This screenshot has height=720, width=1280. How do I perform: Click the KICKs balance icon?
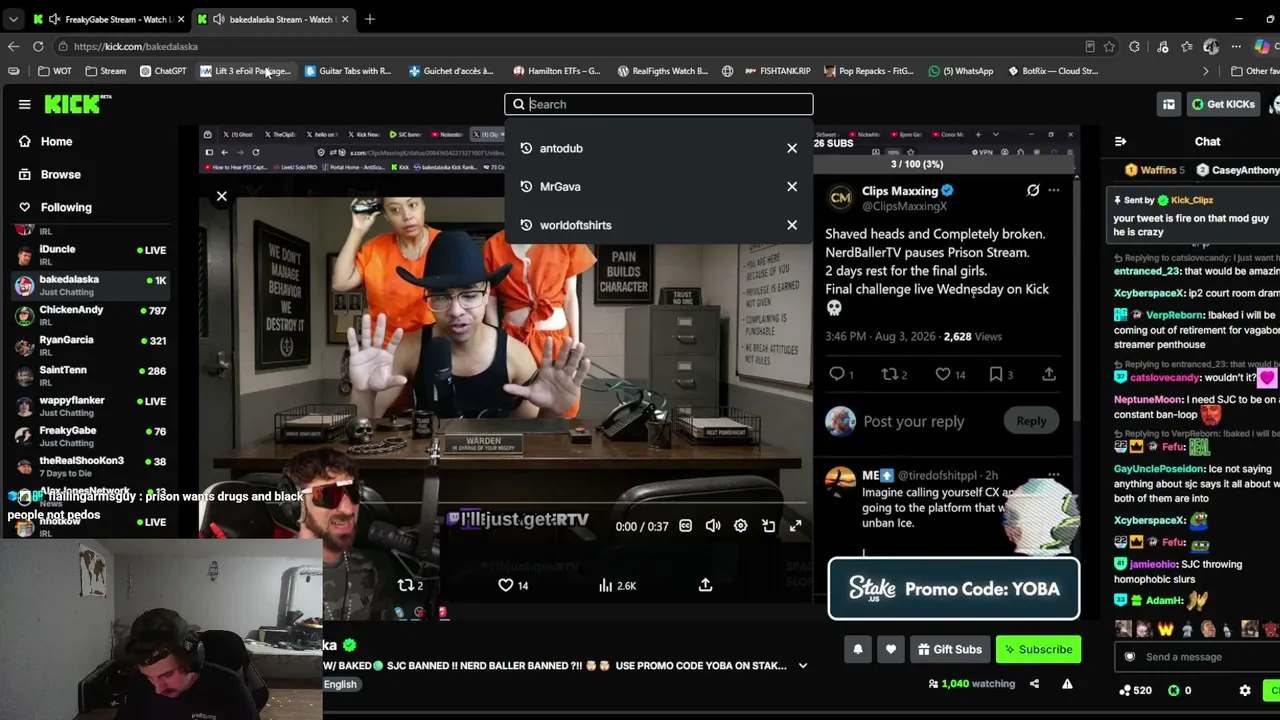point(1174,690)
